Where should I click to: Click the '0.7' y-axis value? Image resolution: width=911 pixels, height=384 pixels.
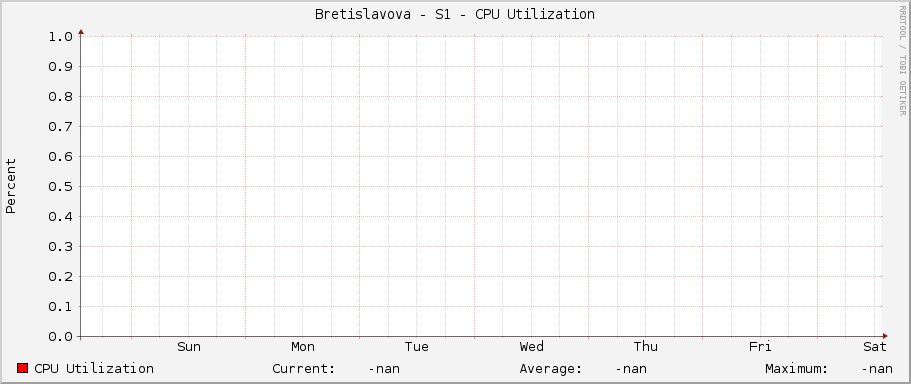(61, 127)
